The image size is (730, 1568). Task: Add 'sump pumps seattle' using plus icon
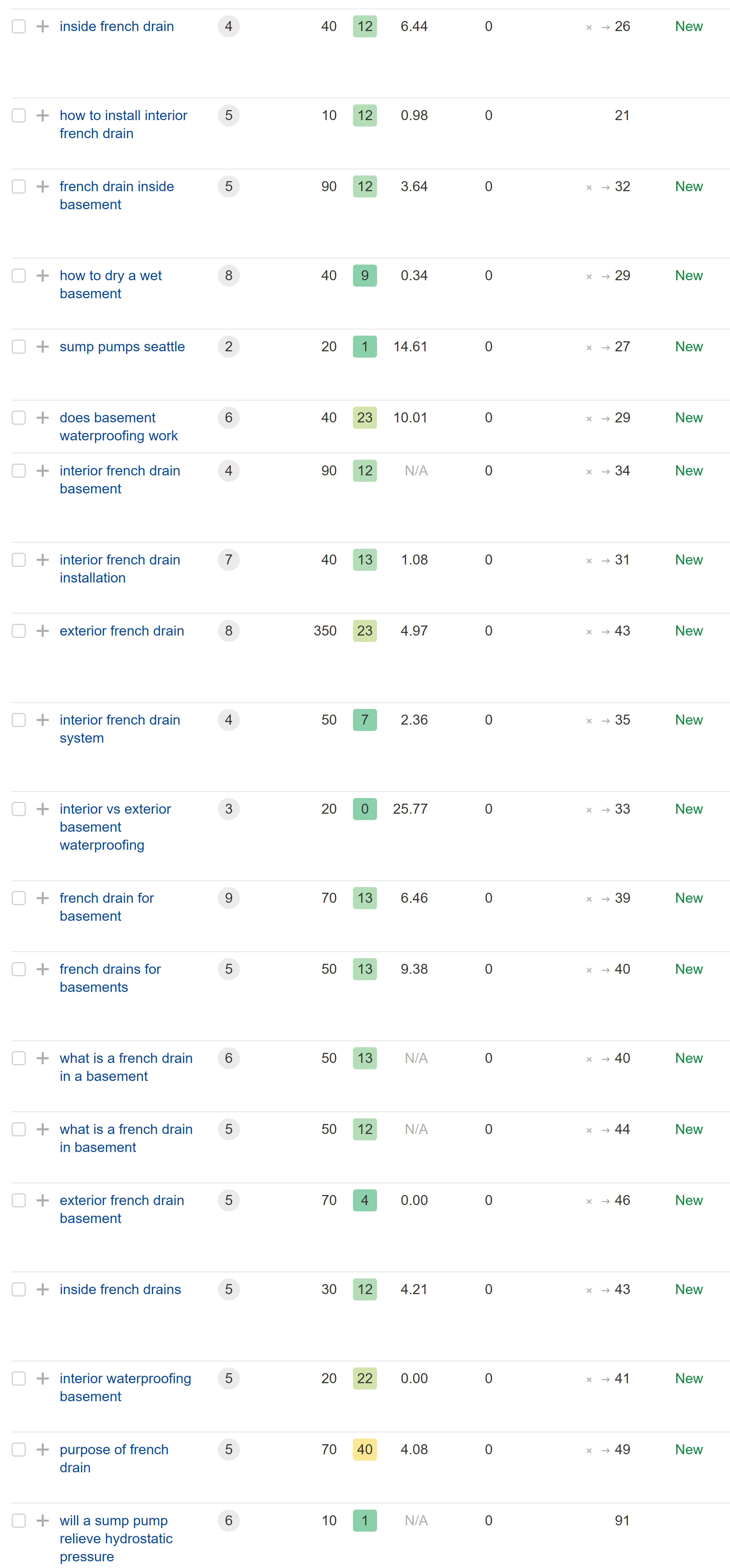point(43,346)
